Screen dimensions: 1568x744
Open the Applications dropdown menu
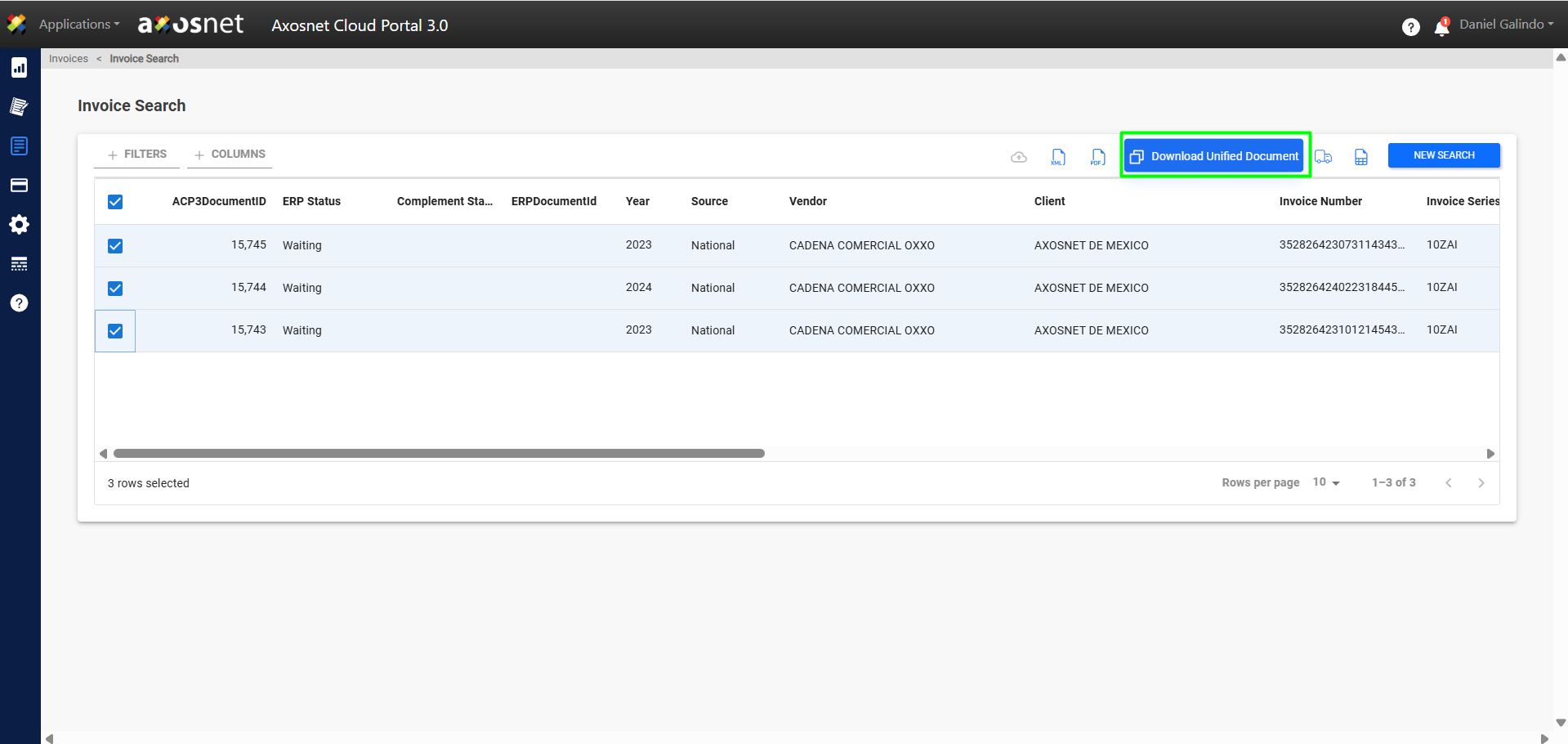(x=79, y=25)
